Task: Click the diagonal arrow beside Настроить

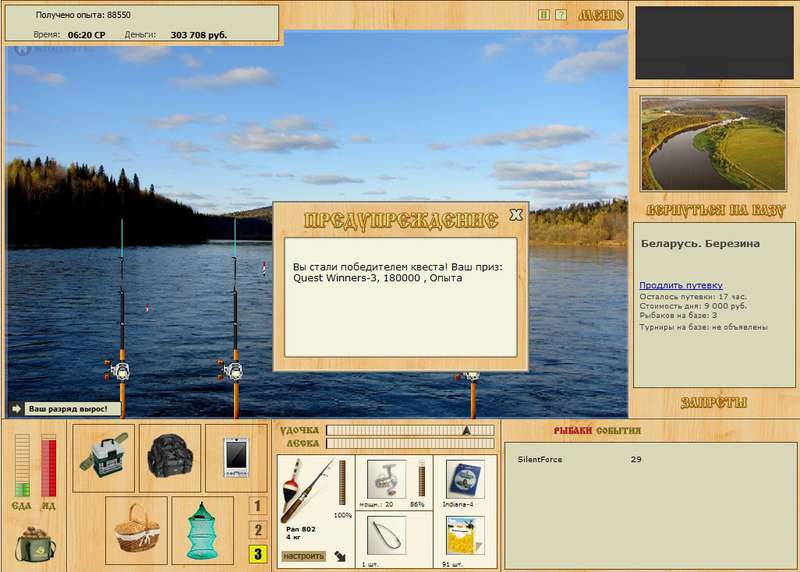Action: 340,556
